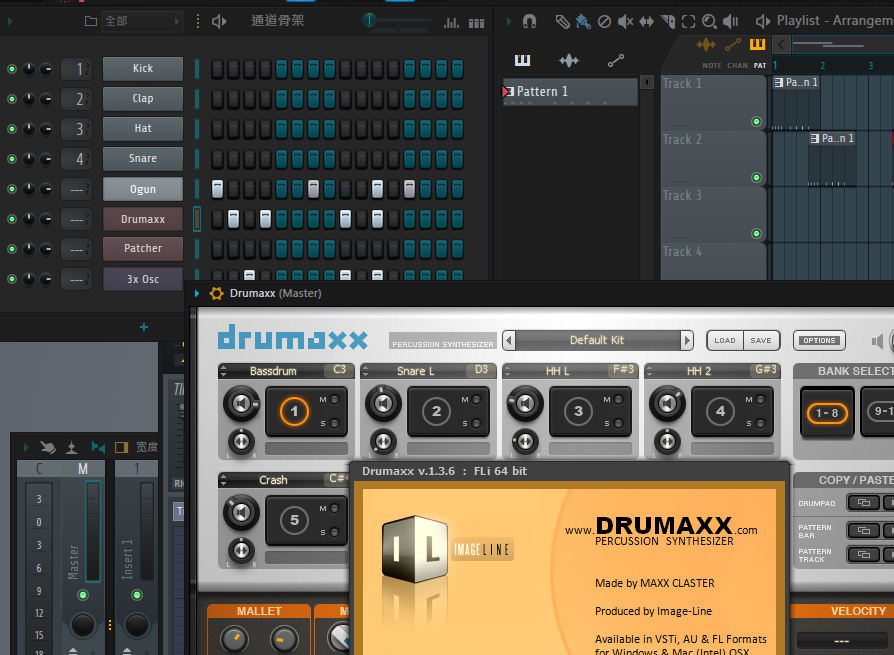894x655 pixels.
Task: Select the Slice tool in Playlist toolbar
Action: [668, 22]
